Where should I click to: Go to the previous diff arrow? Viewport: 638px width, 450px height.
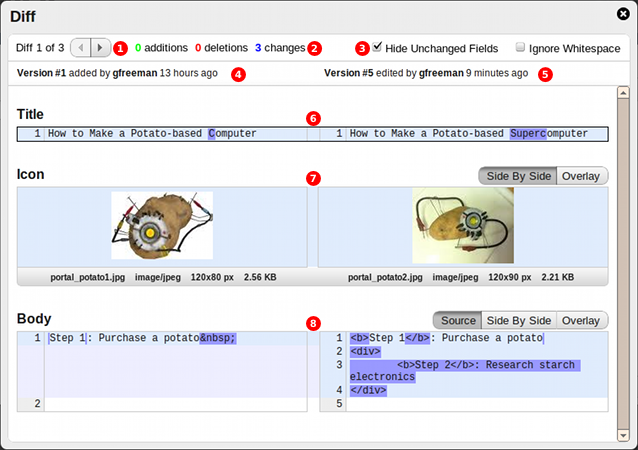(x=79, y=48)
